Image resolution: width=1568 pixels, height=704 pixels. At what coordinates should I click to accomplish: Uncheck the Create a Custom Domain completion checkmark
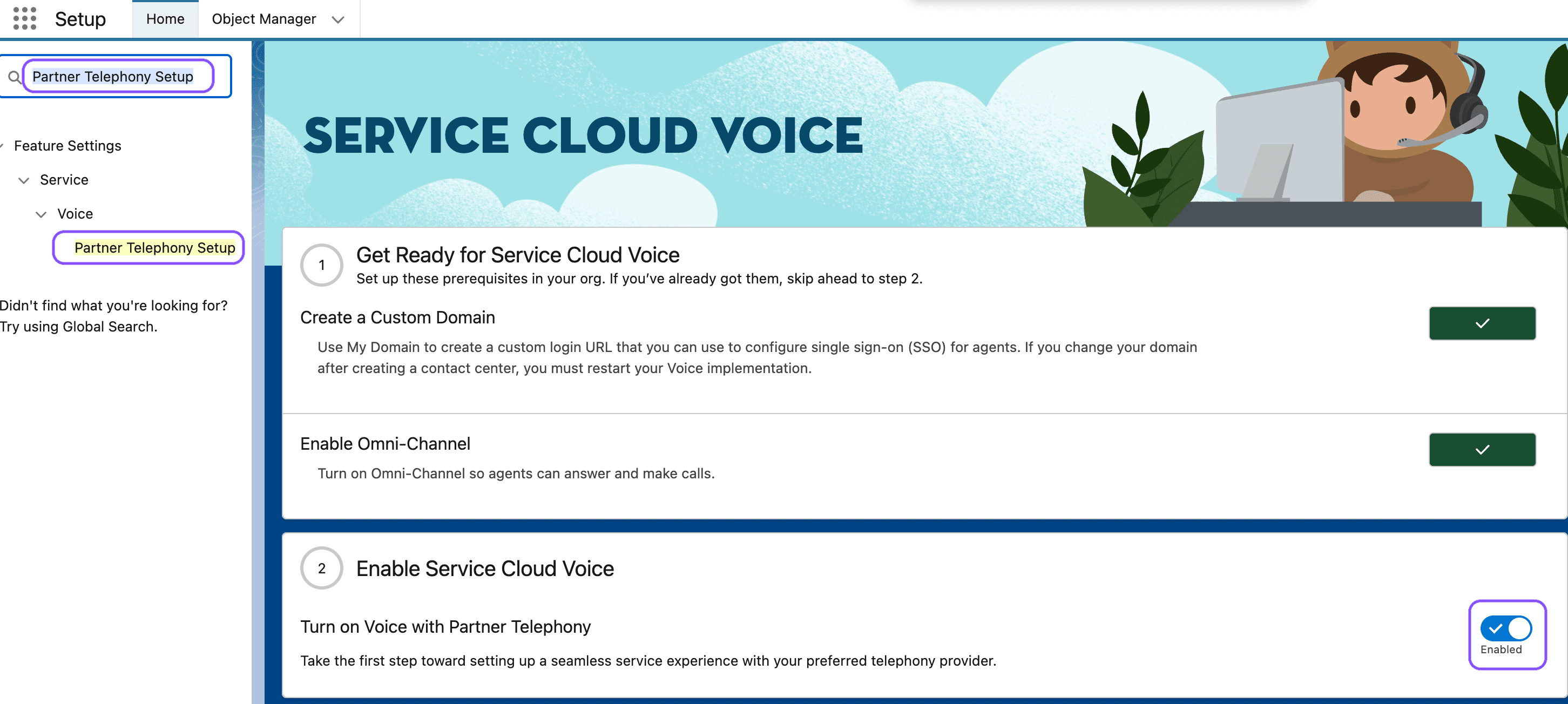tap(1482, 323)
